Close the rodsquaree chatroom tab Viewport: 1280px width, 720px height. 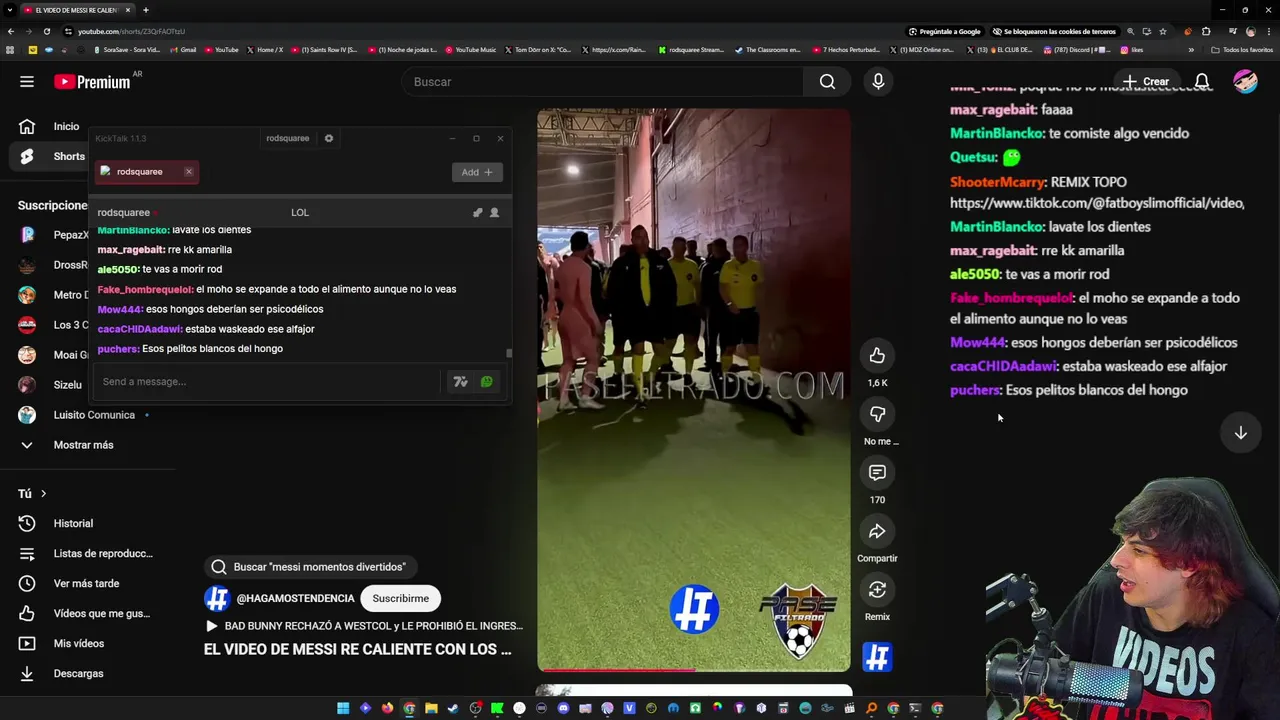(x=188, y=172)
